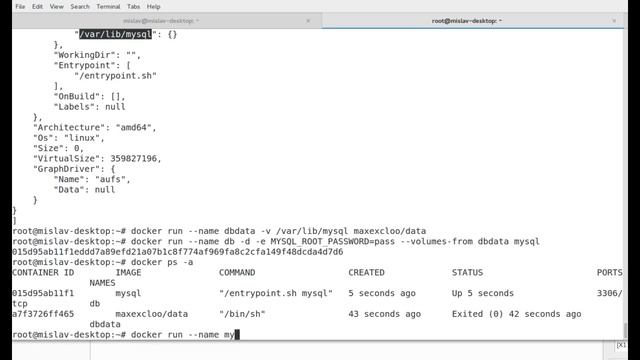Click the VirtualSize 359827196 value
640x360 pixels.
pos(133,159)
